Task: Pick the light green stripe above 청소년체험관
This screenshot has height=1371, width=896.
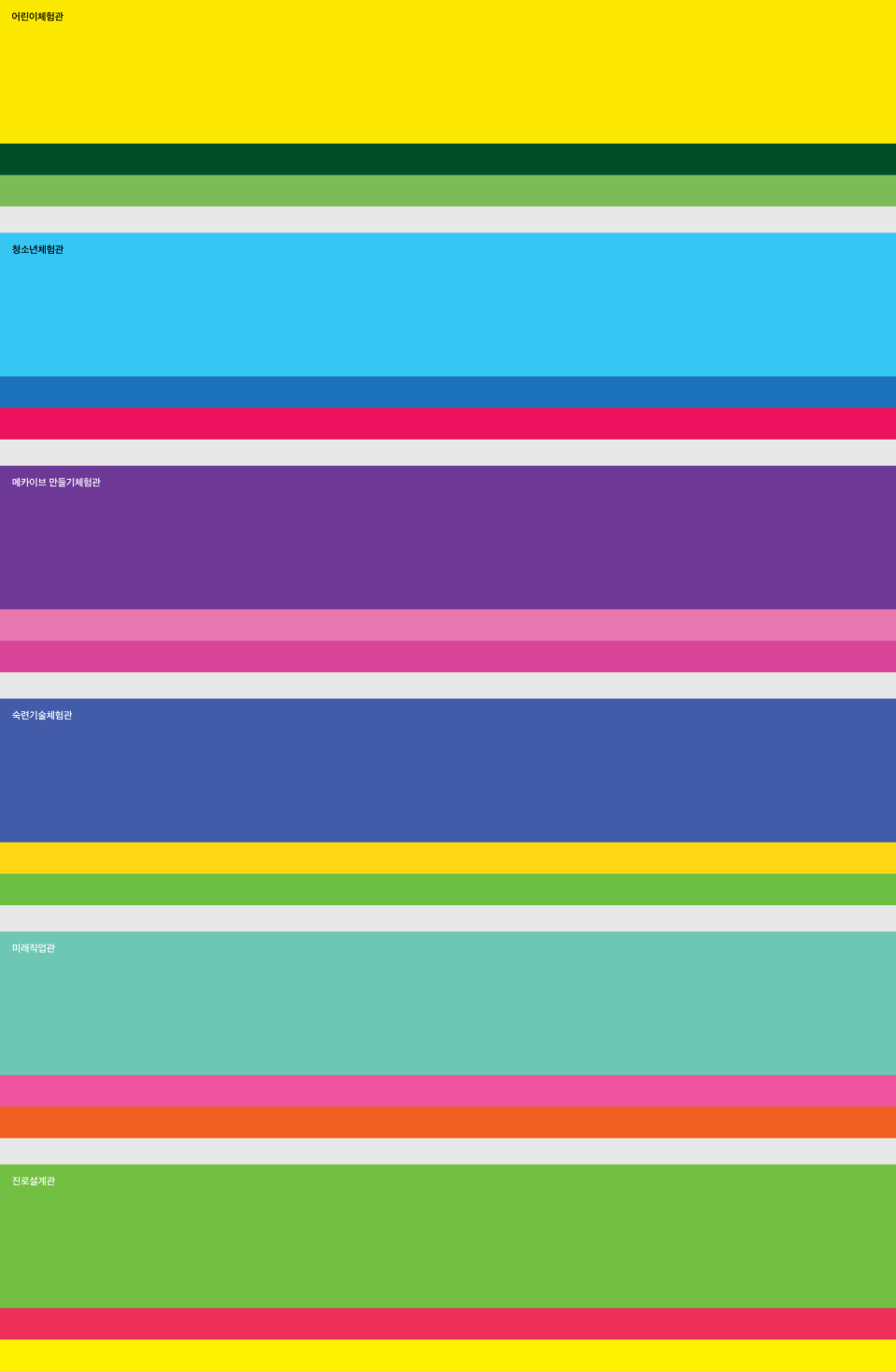Action: [448, 190]
